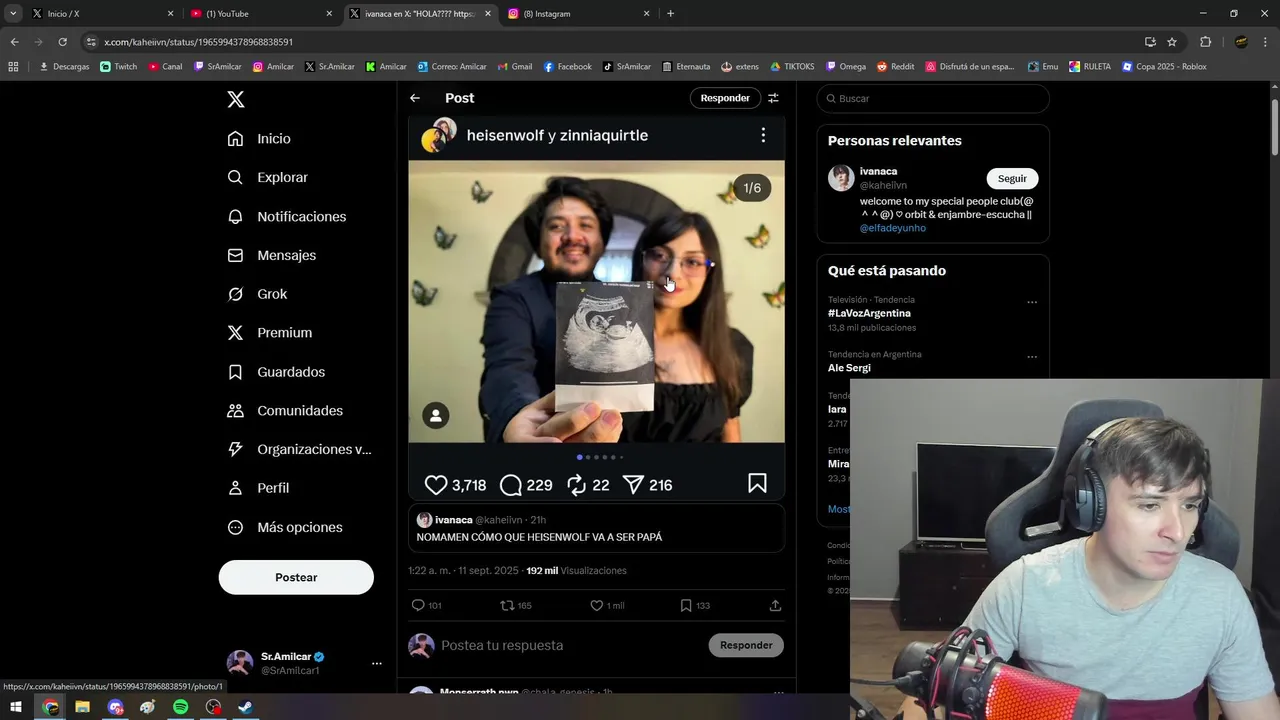Switch to the Instagram browser tab
Screen dimensions: 1280x720
pos(578,13)
